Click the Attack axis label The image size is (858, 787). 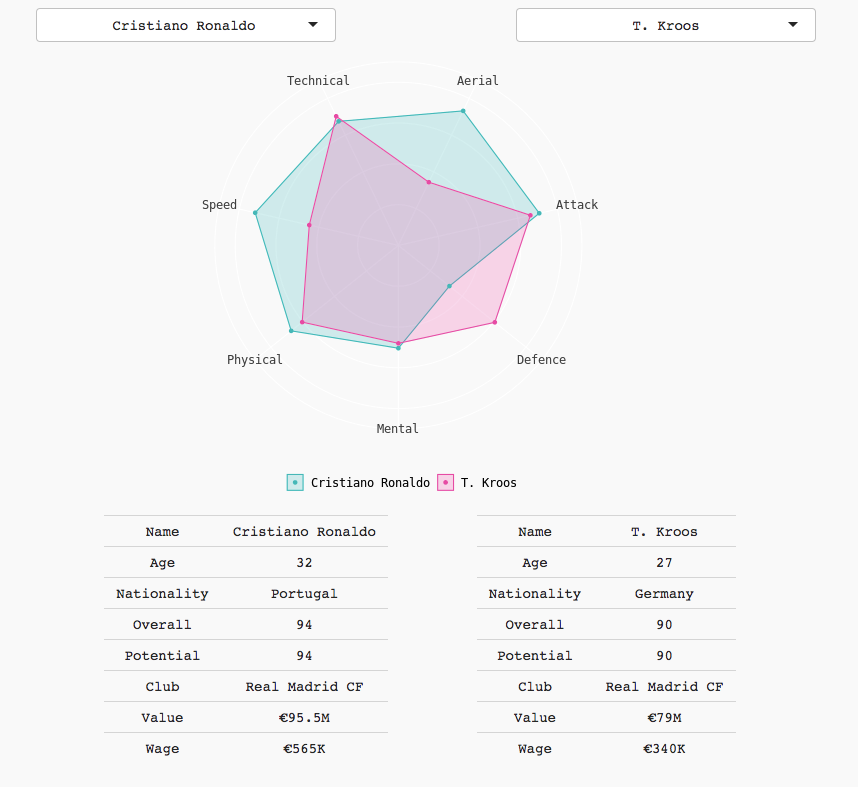point(577,204)
